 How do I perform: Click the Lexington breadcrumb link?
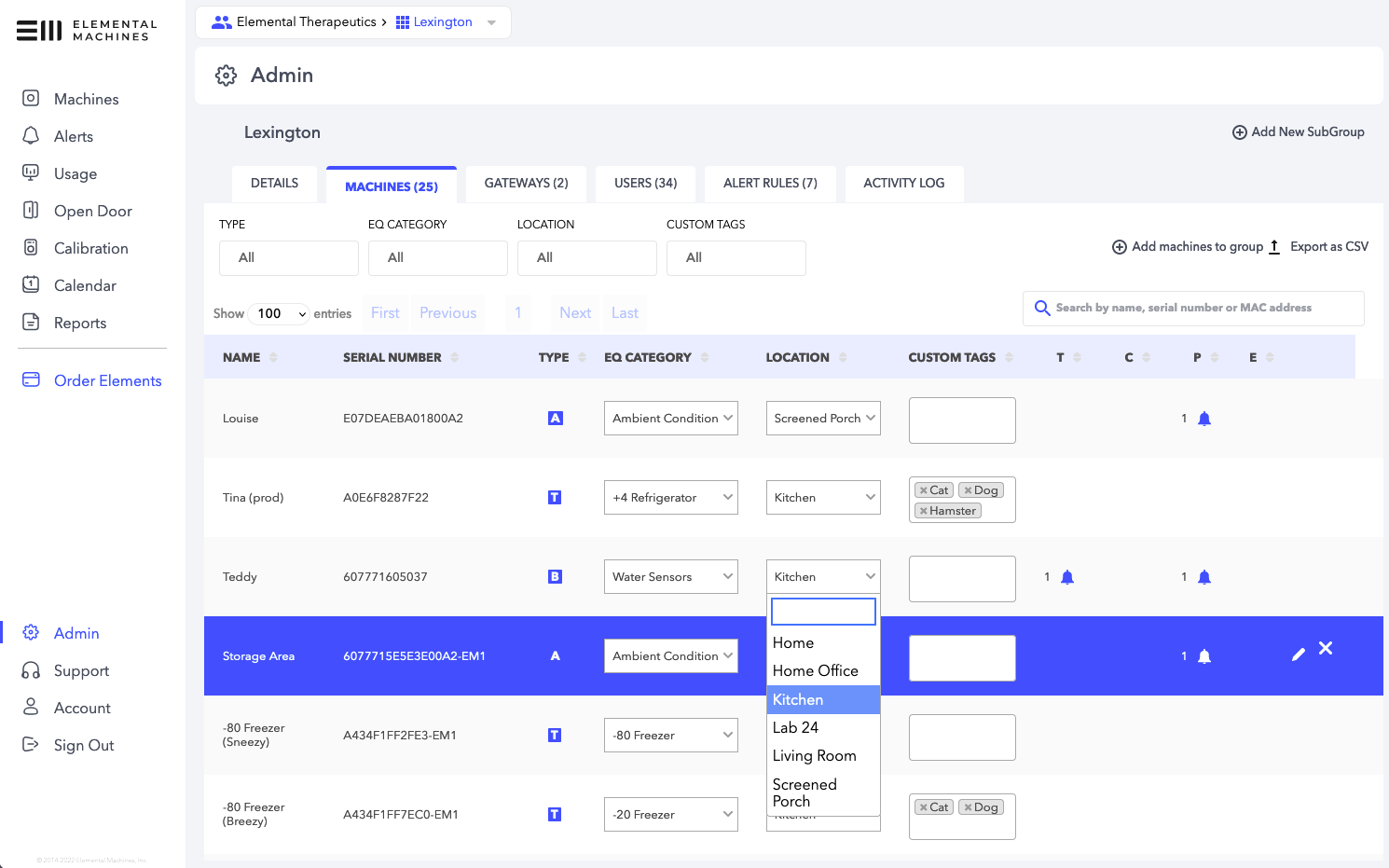tap(443, 21)
